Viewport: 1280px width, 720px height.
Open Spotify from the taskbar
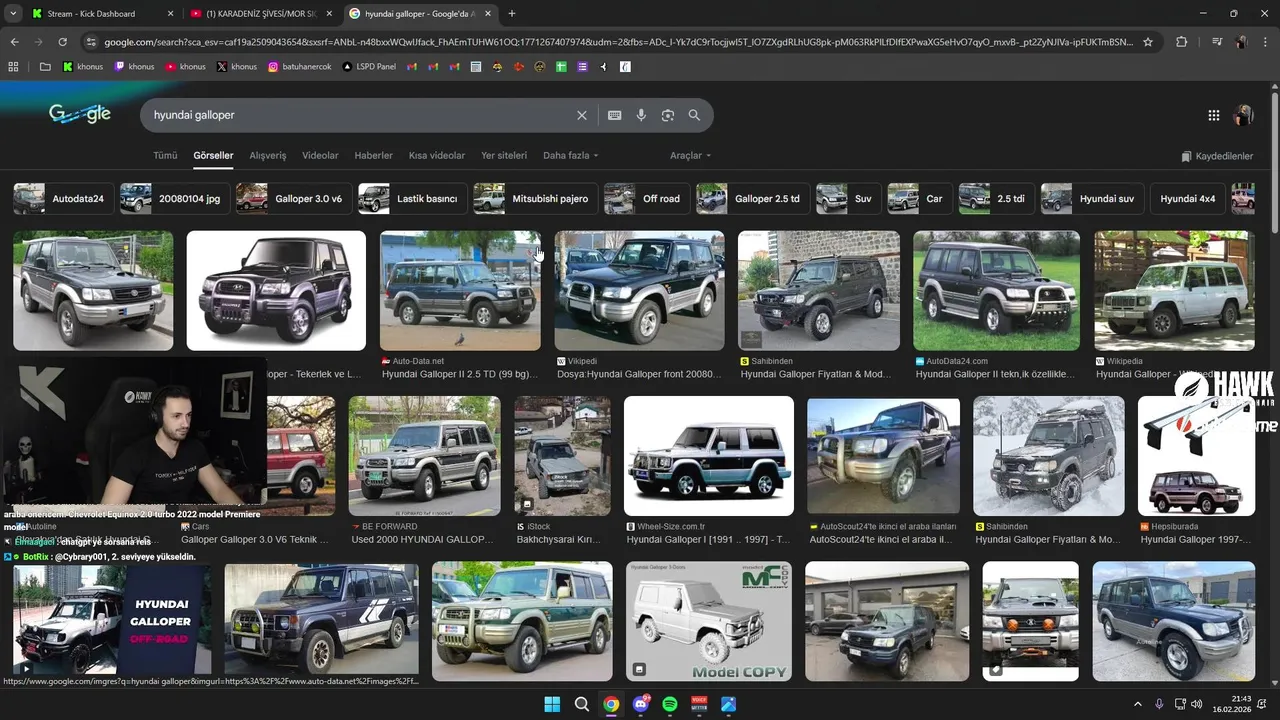click(x=670, y=704)
